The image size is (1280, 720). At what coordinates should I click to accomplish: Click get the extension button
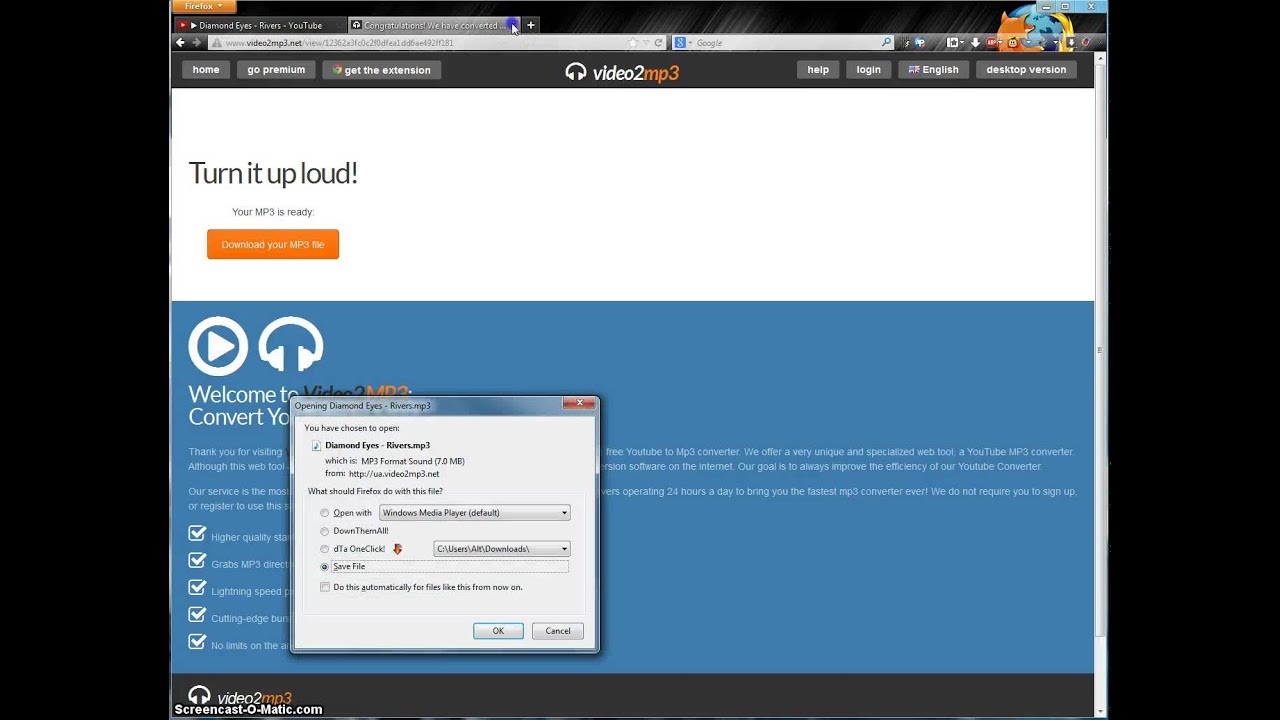pyautogui.click(x=382, y=70)
